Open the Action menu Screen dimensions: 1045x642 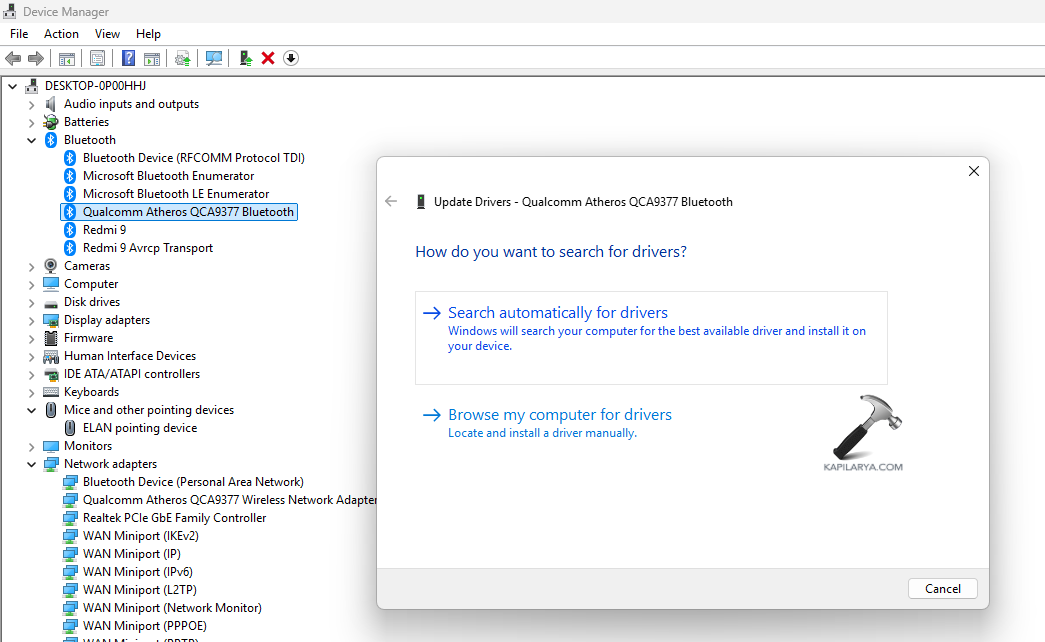pos(61,34)
